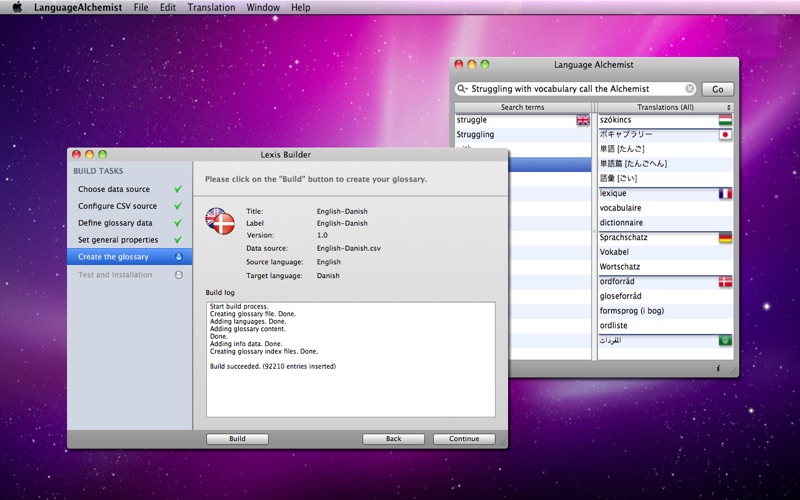The width and height of the screenshot is (800, 500).
Task: Click the highlighted blue search term row
Action: pos(549,164)
